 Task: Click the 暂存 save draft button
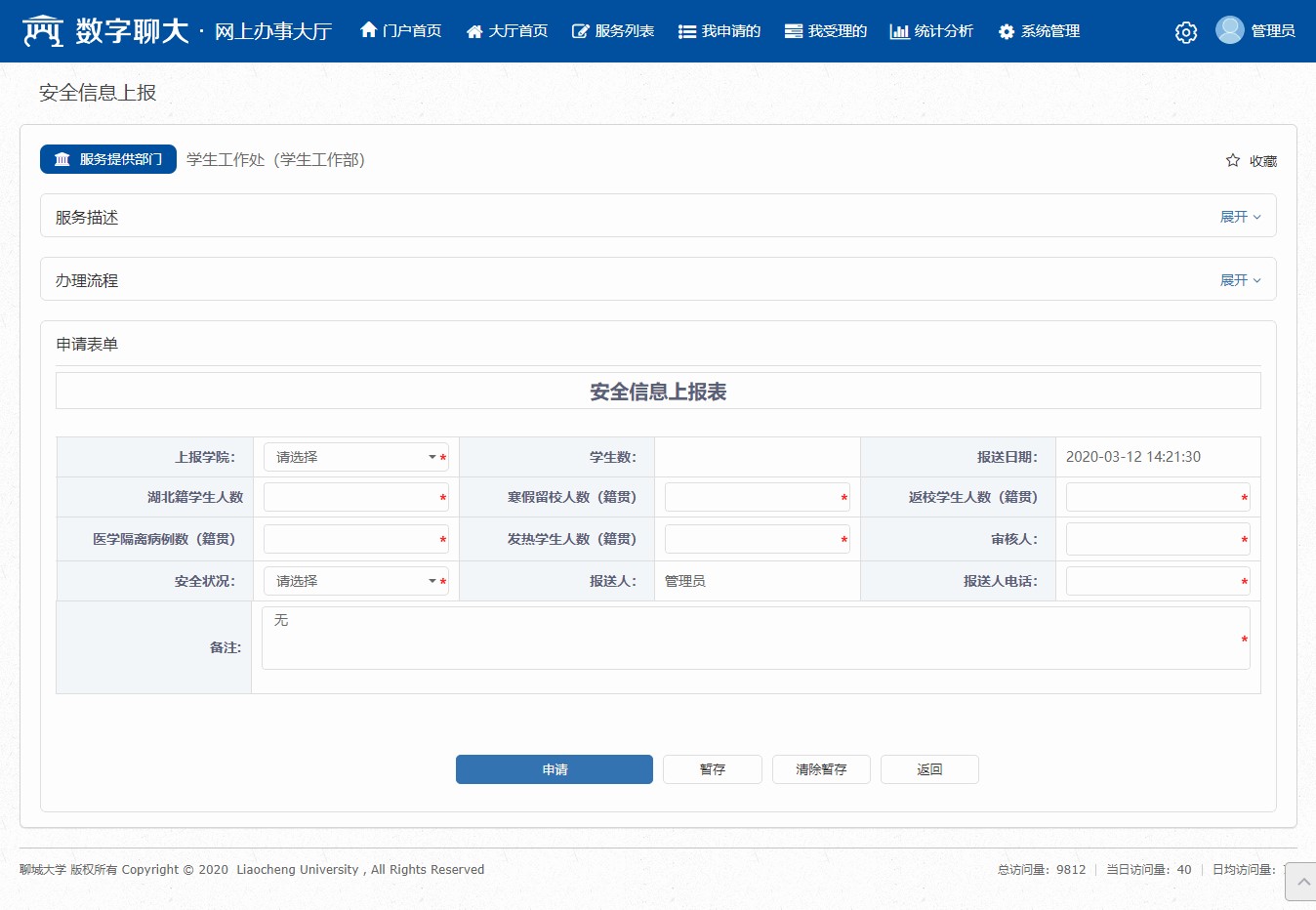pos(712,769)
